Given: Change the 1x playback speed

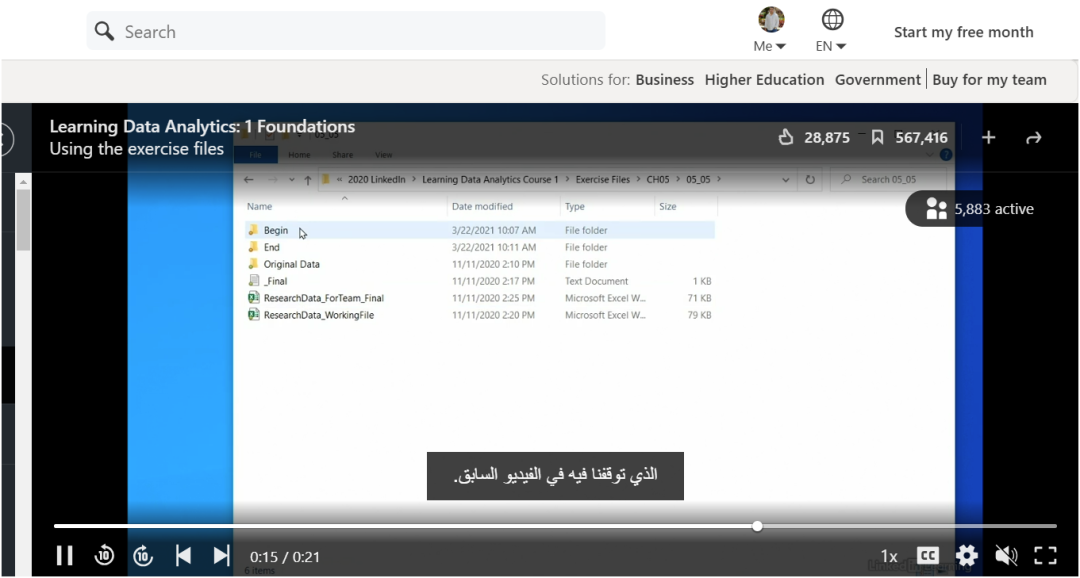Looking at the screenshot, I should point(889,556).
